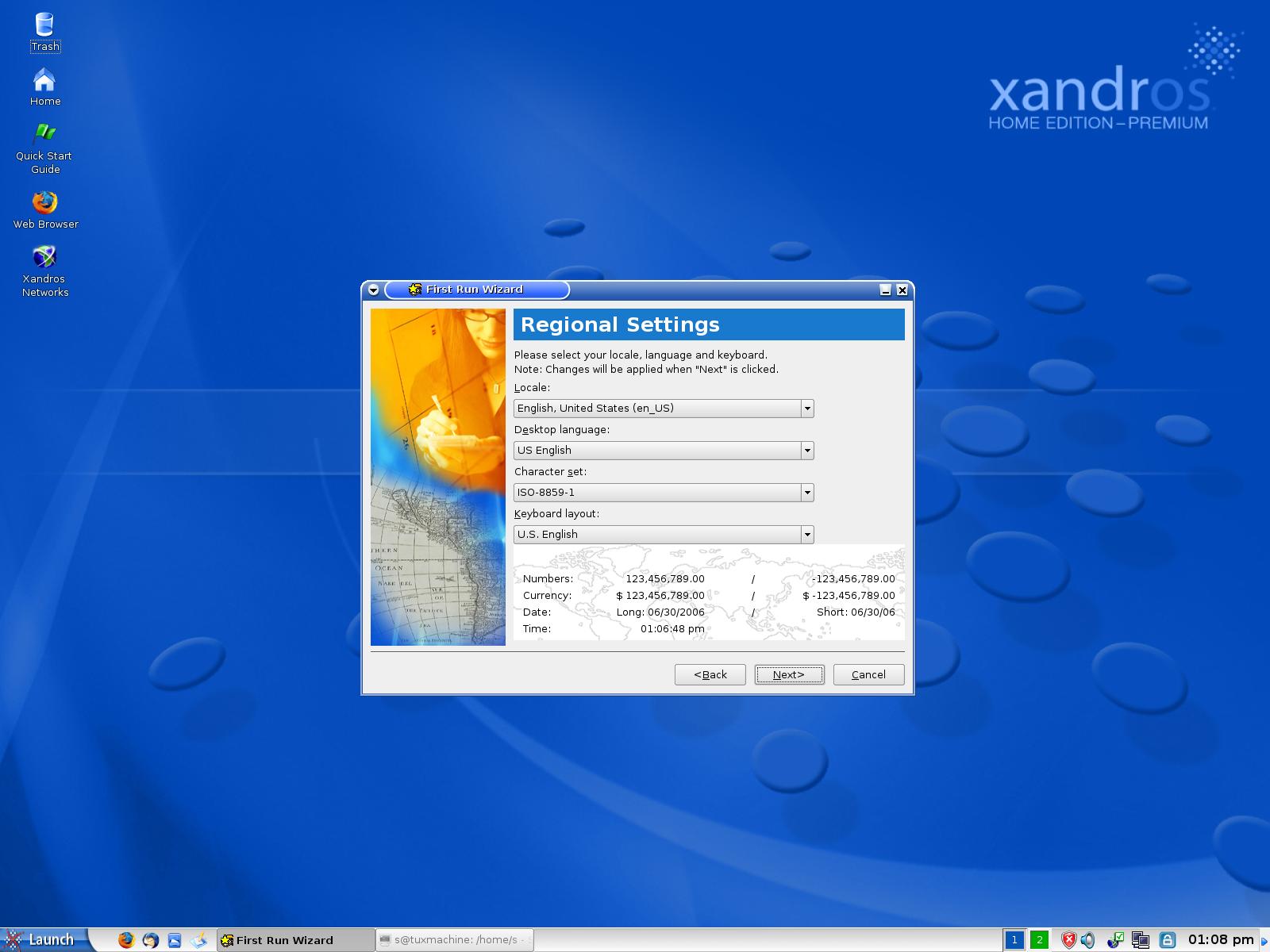Minimize the First Run Wizard window

tap(886, 290)
